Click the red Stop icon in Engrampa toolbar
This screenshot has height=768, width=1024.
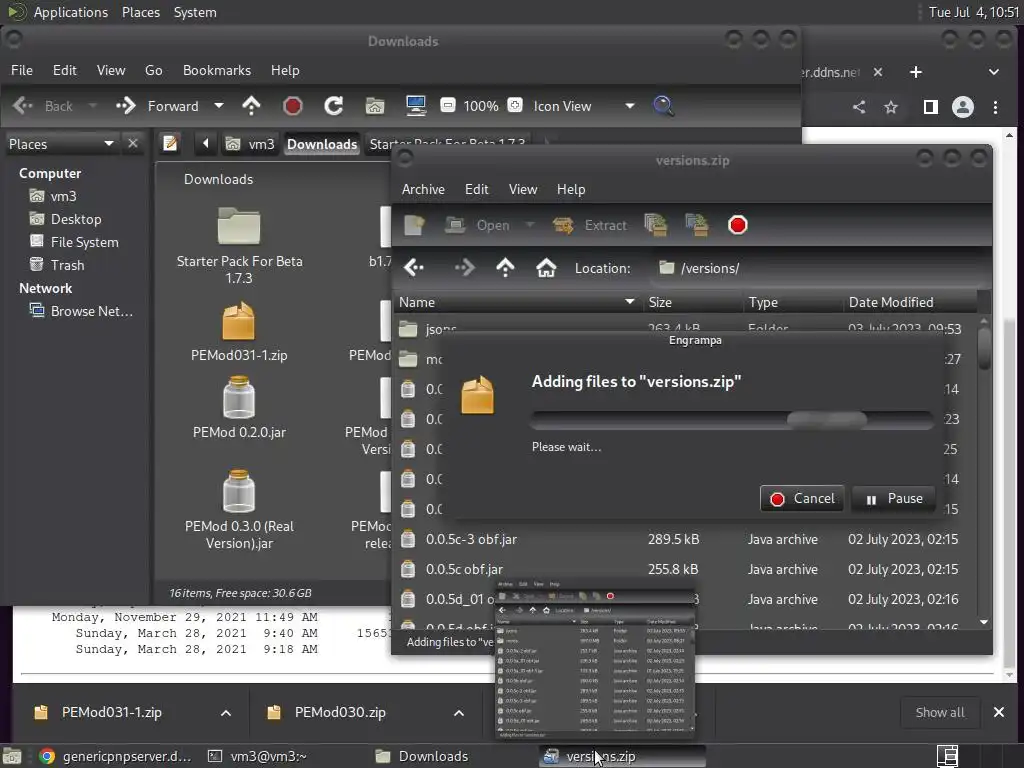[x=738, y=225]
